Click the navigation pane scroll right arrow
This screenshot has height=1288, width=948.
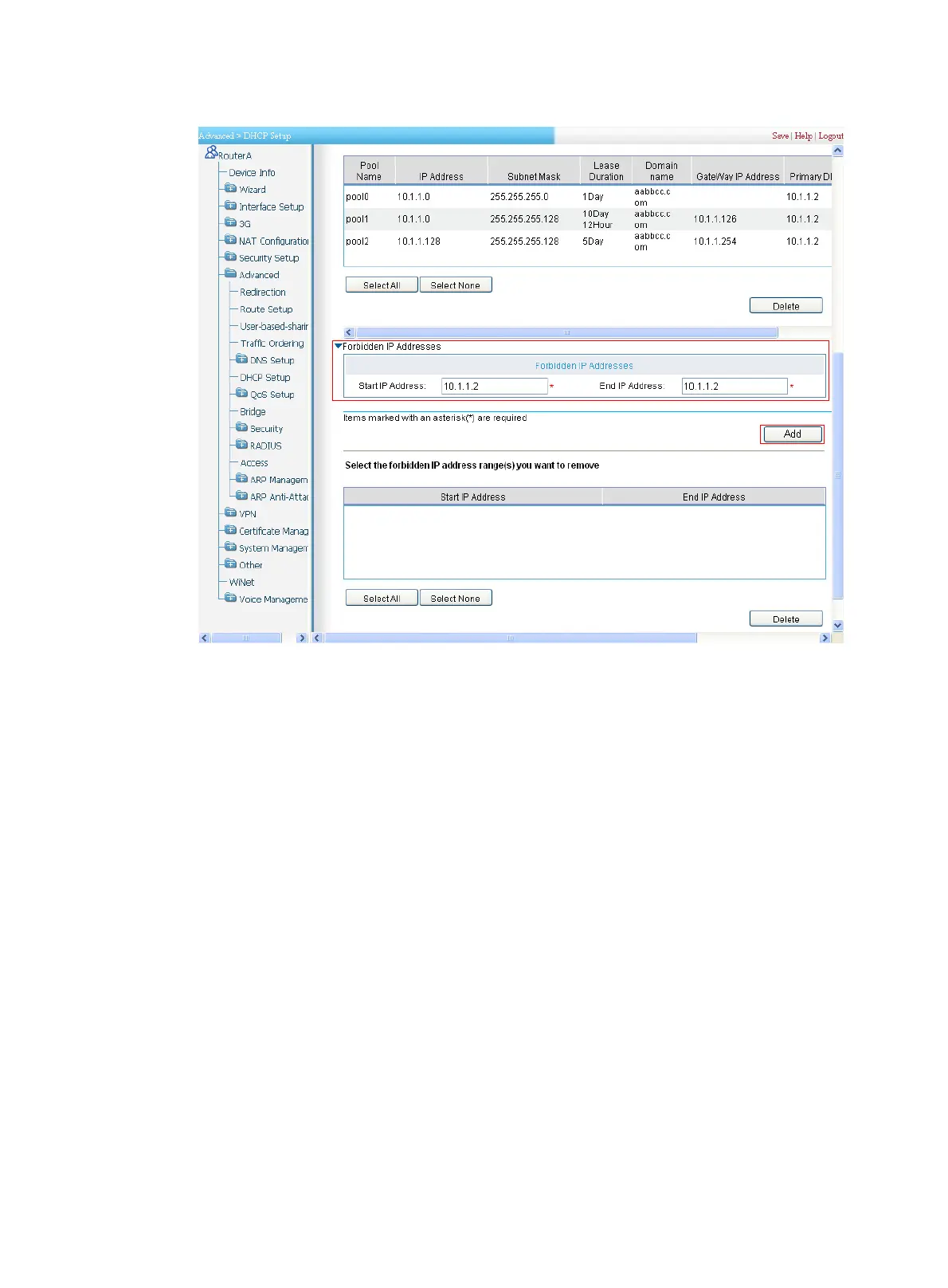tap(302, 638)
